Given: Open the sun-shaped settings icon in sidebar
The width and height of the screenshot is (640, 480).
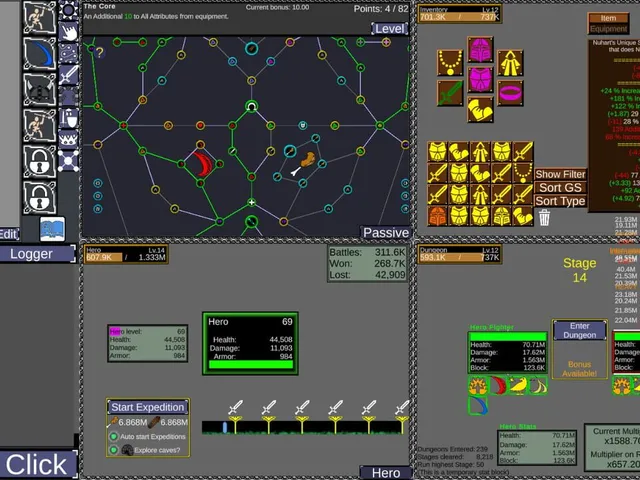Looking at the screenshot, I should (x=68, y=10).
